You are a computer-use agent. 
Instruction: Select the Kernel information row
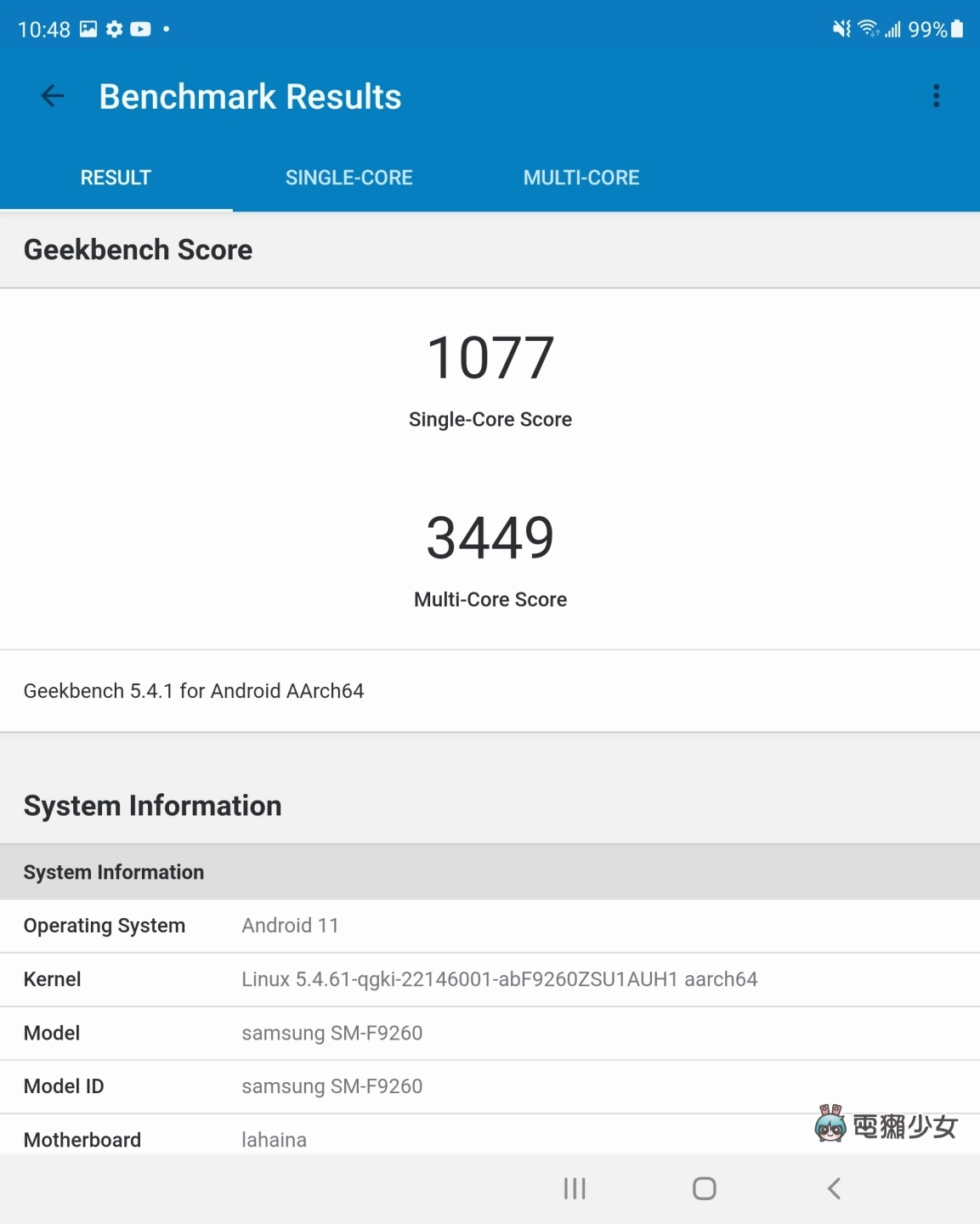[490, 979]
